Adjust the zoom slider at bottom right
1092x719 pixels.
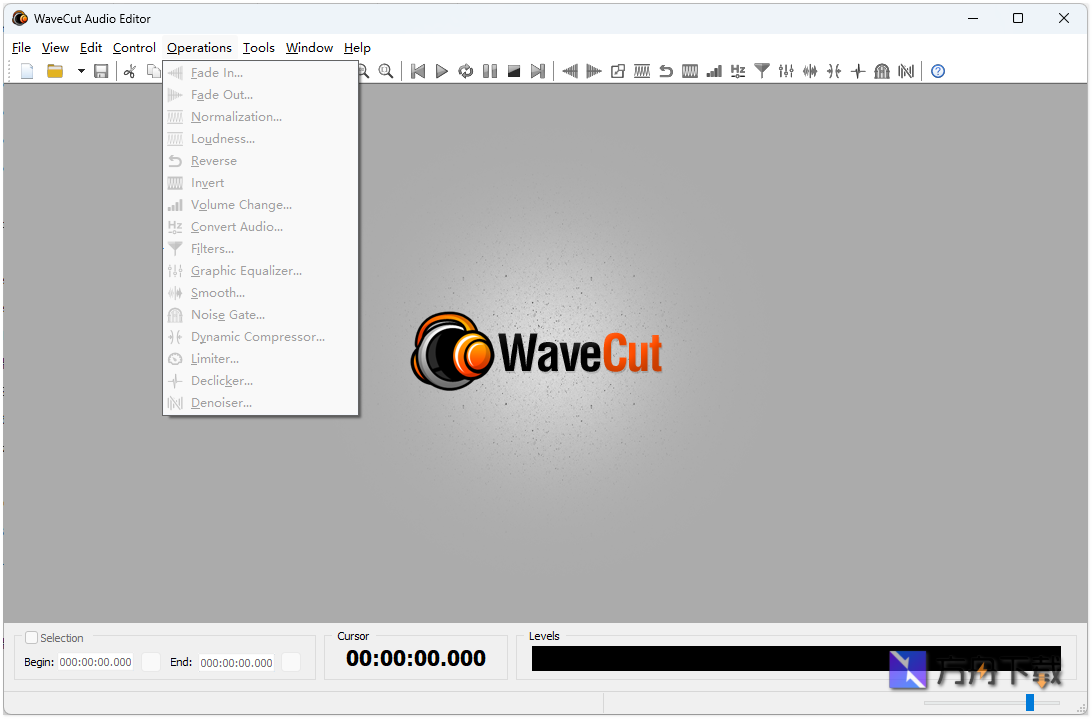(x=1030, y=702)
